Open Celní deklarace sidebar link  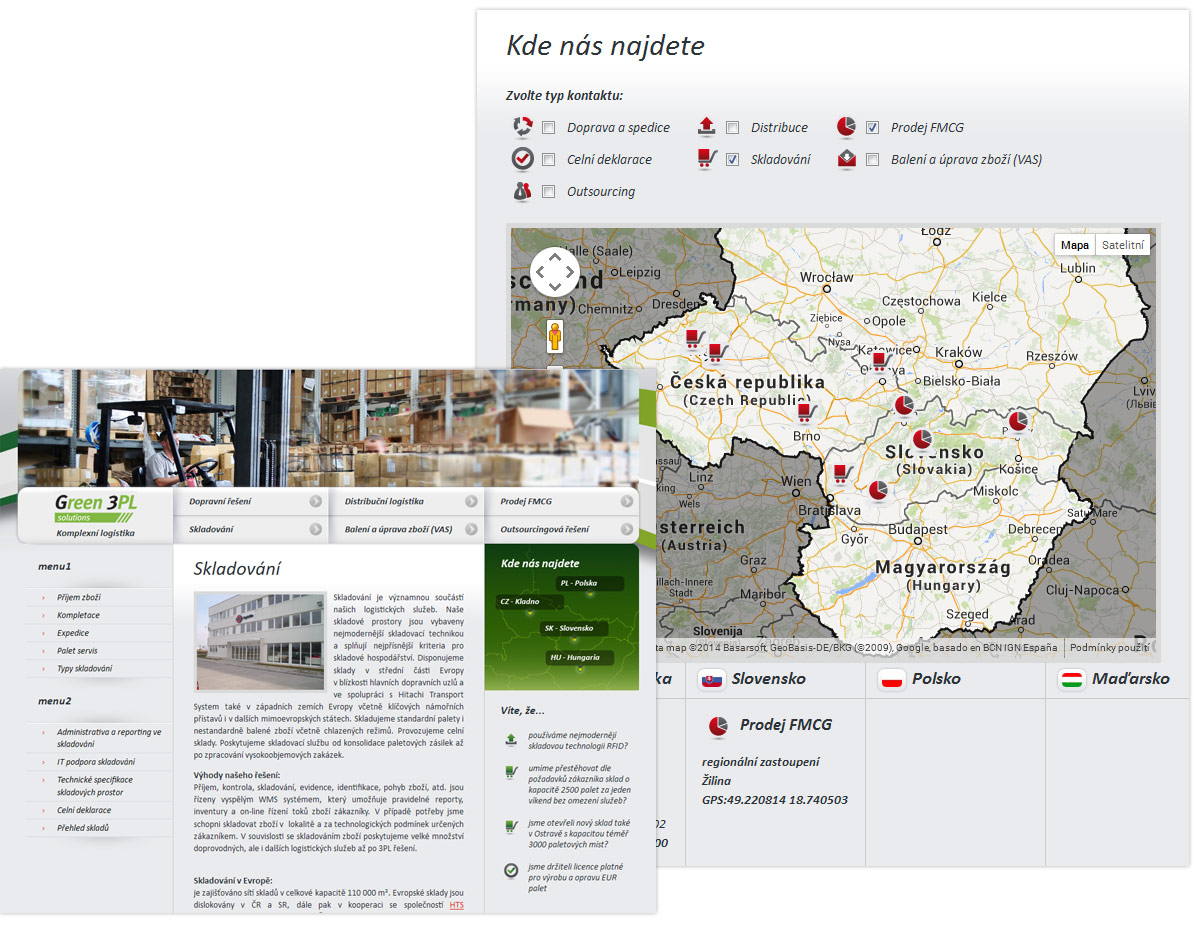[x=84, y=810]
